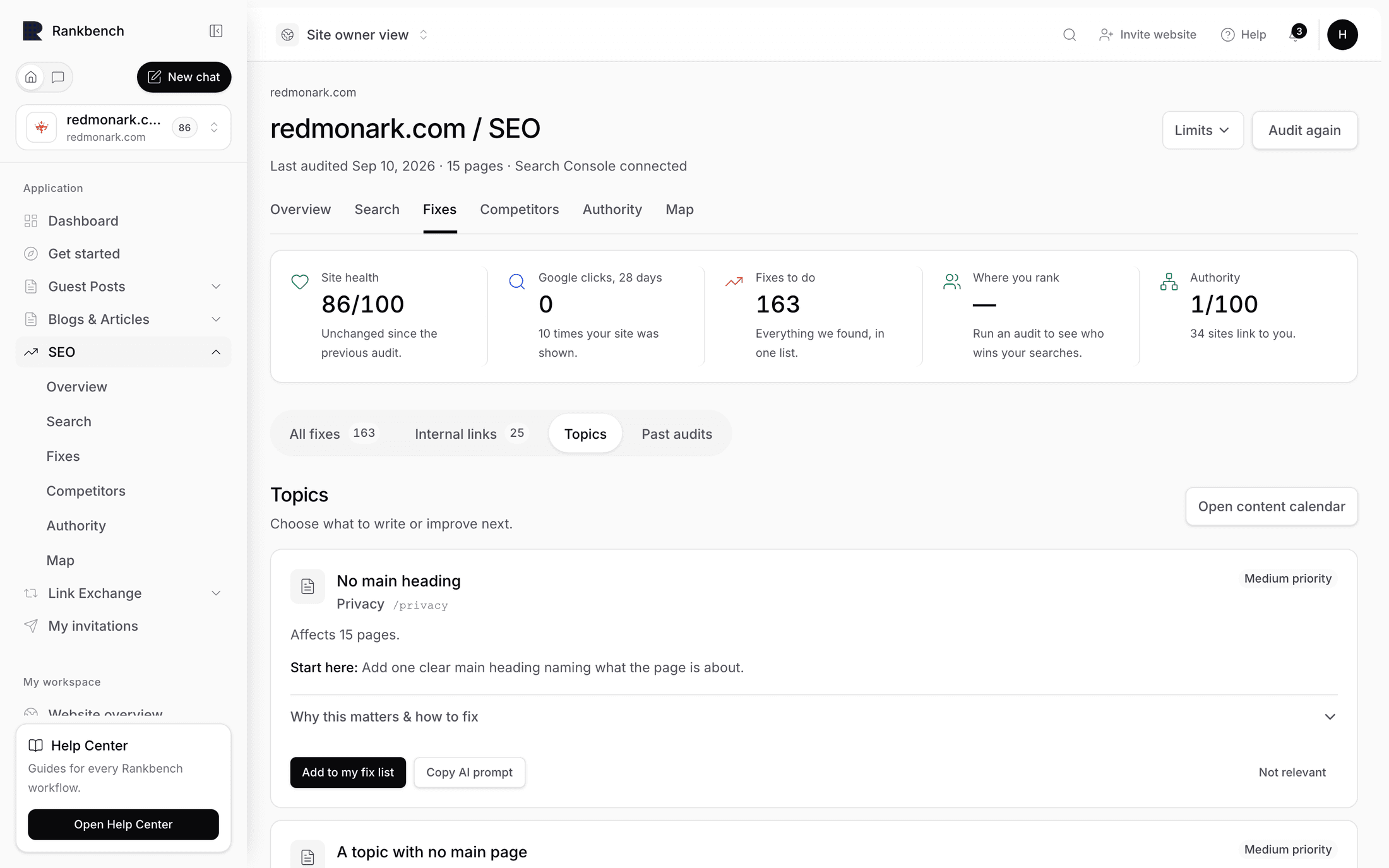Image resolution: width=1389 pixels, height=868 pixels.
Task: Collapse the SEO sidebar section
Action: coord(123,352)
